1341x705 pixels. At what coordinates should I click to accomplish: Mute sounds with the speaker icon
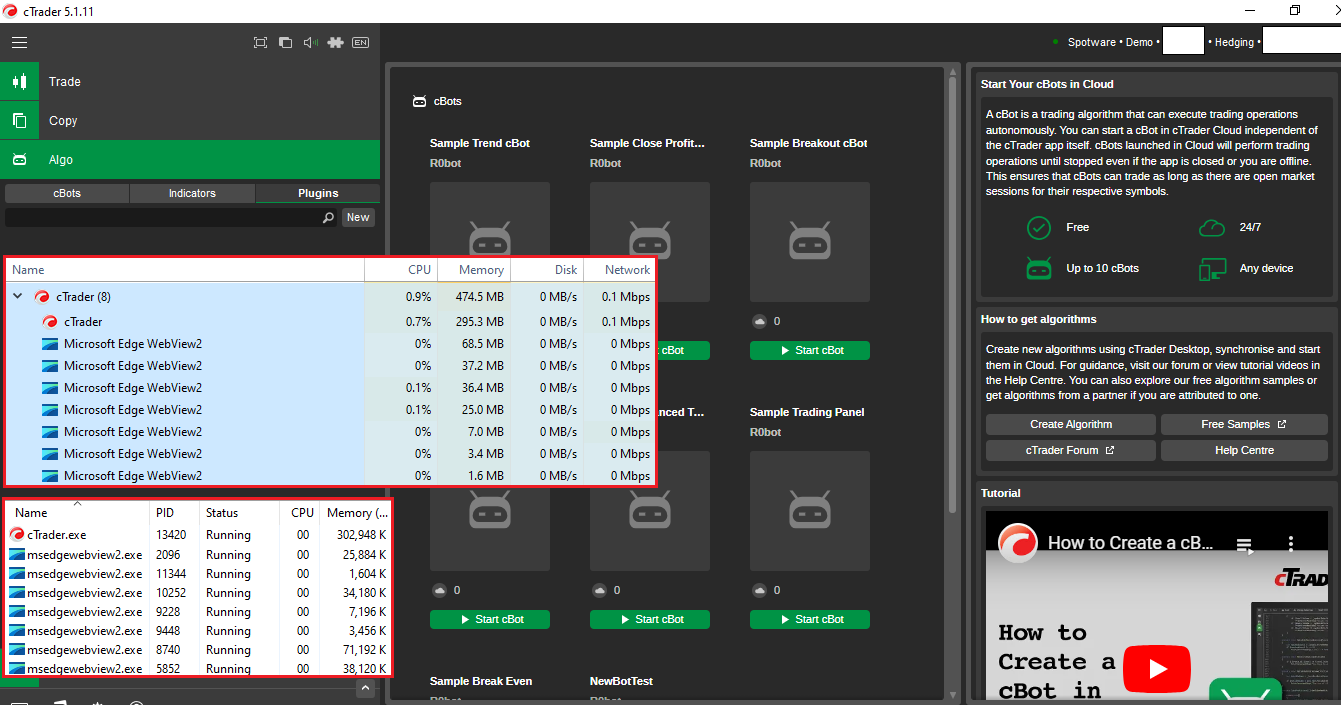tap(310, 42)
